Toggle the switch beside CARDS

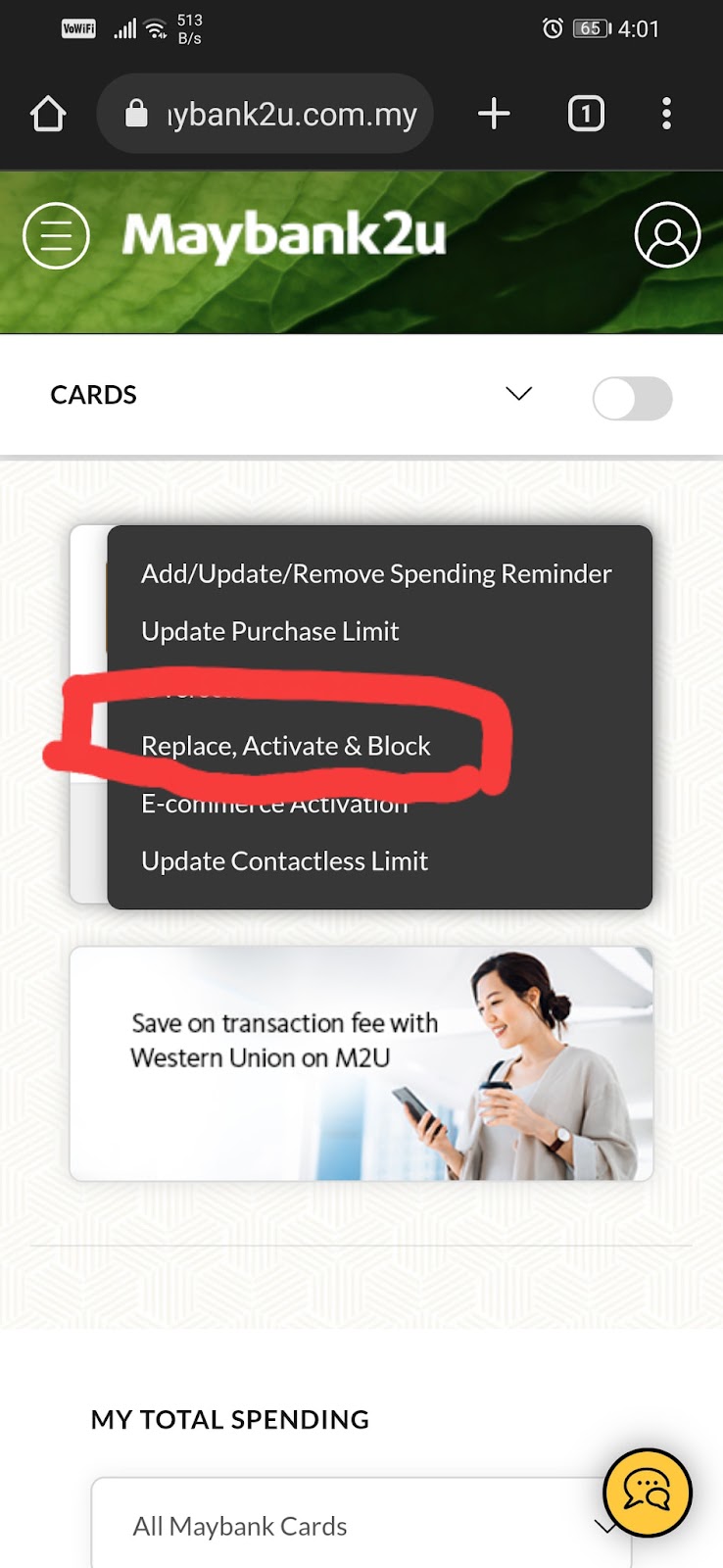633,399
